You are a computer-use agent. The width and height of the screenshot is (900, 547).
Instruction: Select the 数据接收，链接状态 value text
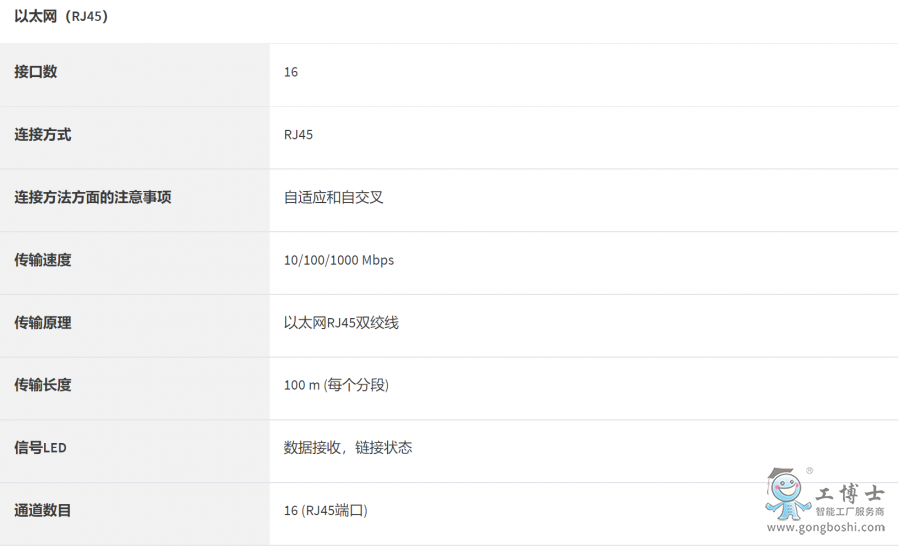(348, 448)
